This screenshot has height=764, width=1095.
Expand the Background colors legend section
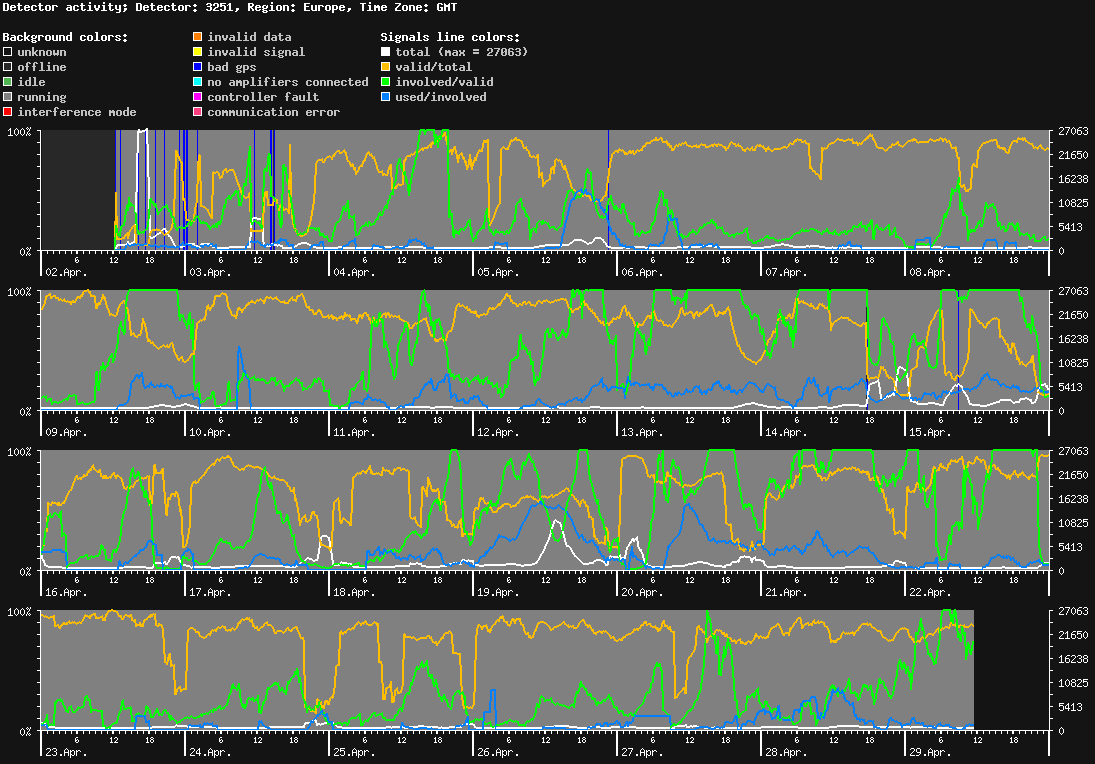tap(65, 37)
